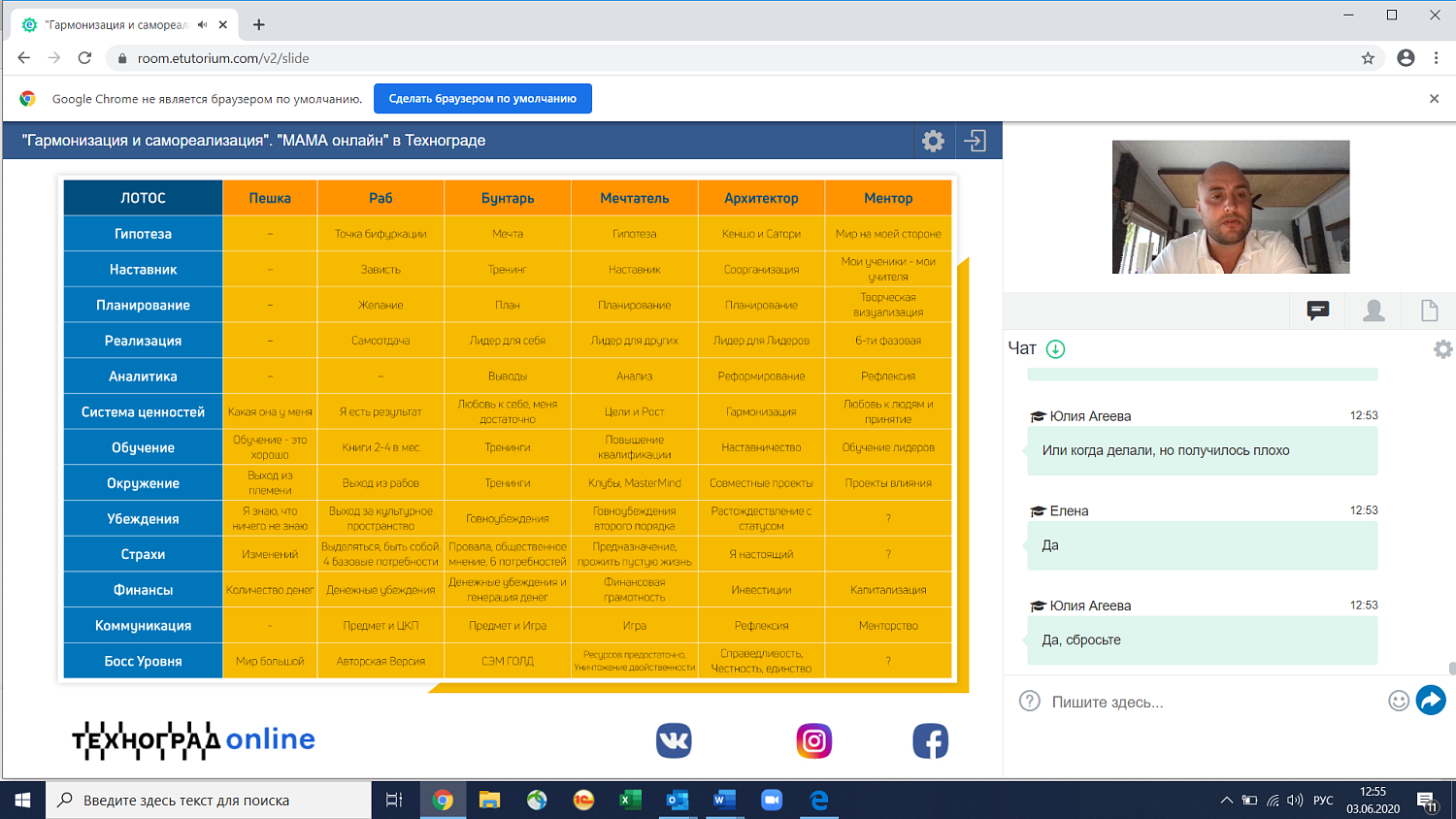This screenshot has height=819, width=1456.
Task: Bookmark this page with star icon
Action: [x=1368, y=58]
